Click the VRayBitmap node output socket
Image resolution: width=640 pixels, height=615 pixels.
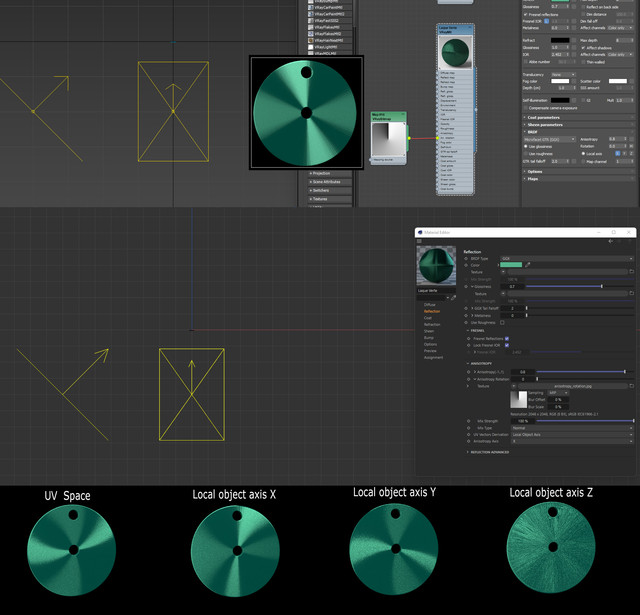coord(409,138)
